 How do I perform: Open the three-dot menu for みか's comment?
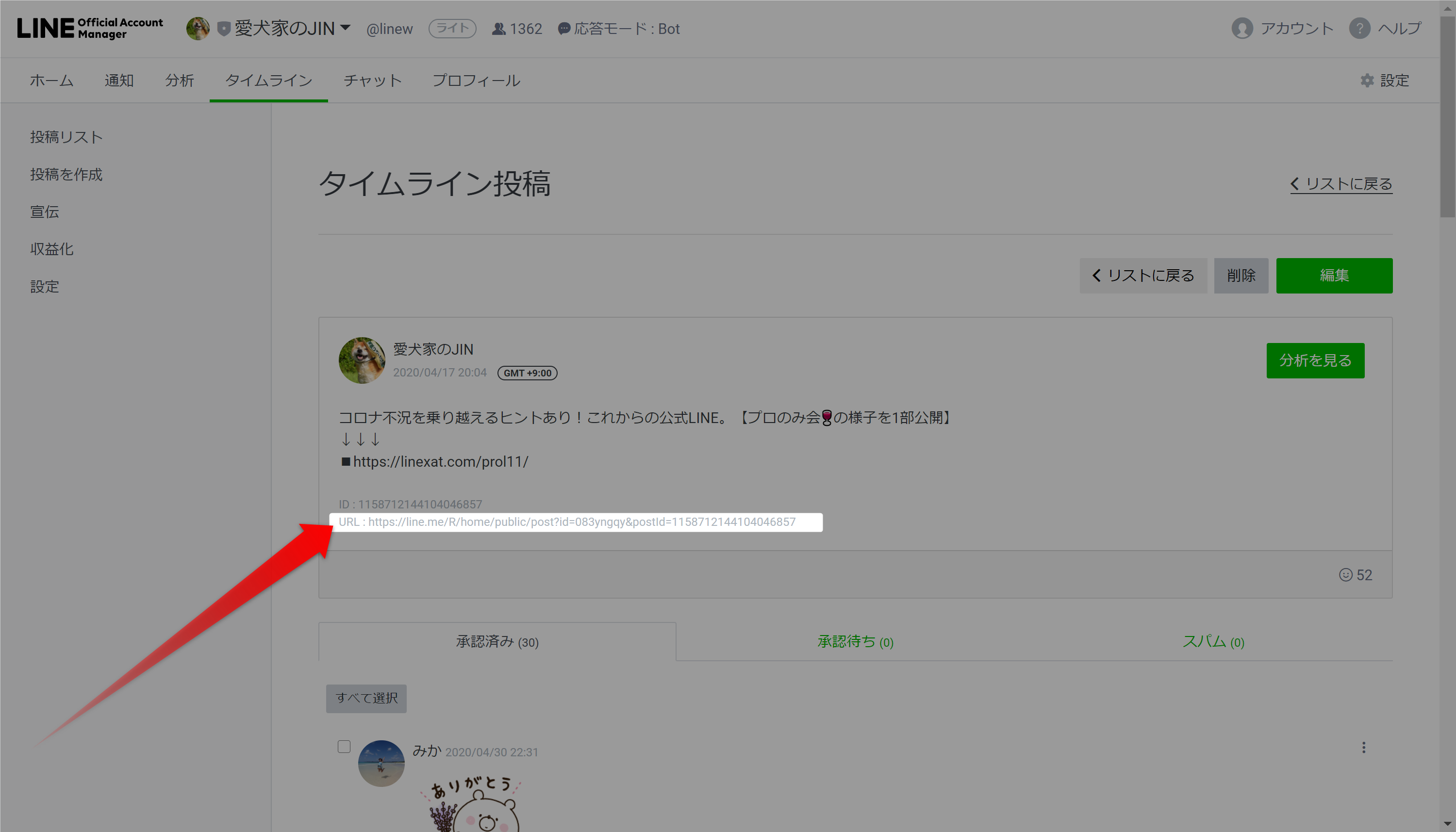pyautogui.click(x=1363, y=748)
